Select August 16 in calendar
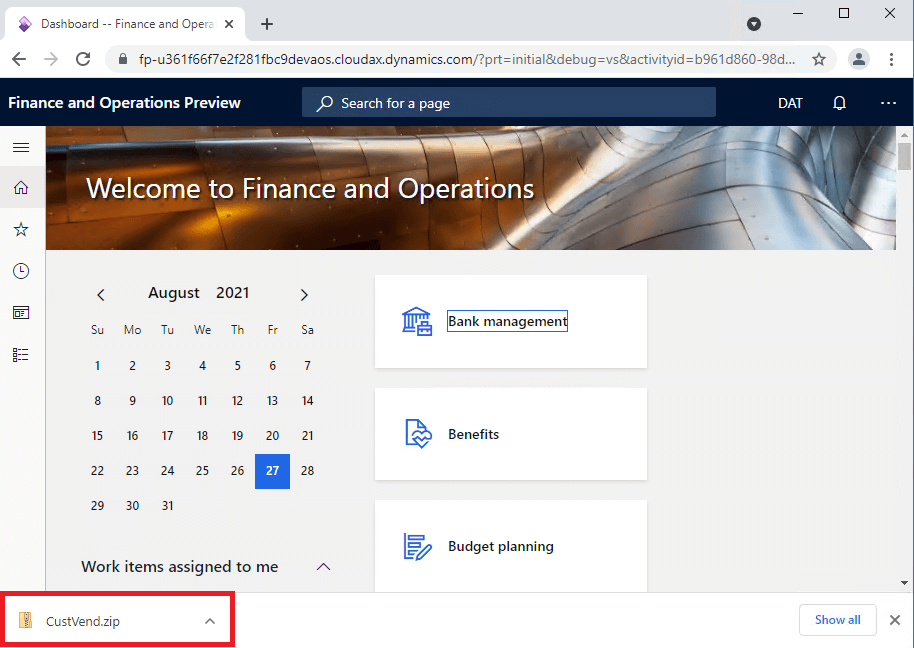The width and height of the screenshot is (914, 648). point(132,436)
